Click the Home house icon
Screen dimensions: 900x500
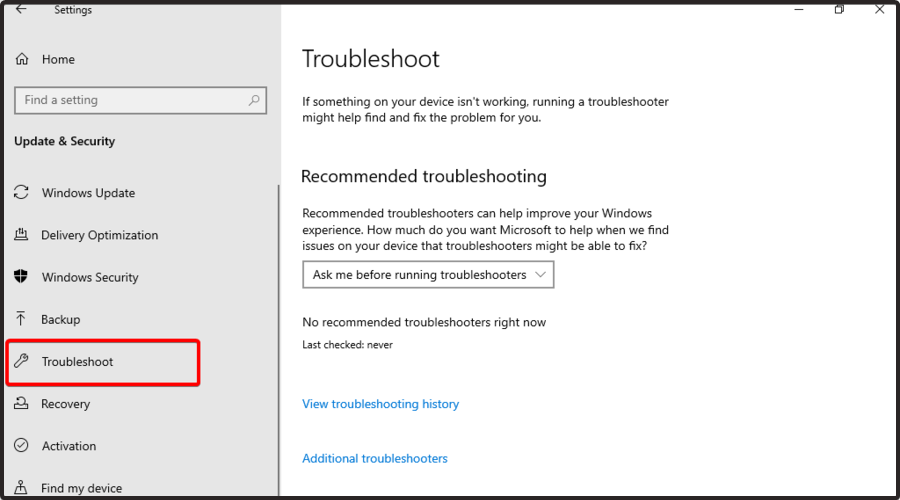click(x=22, y=59)
